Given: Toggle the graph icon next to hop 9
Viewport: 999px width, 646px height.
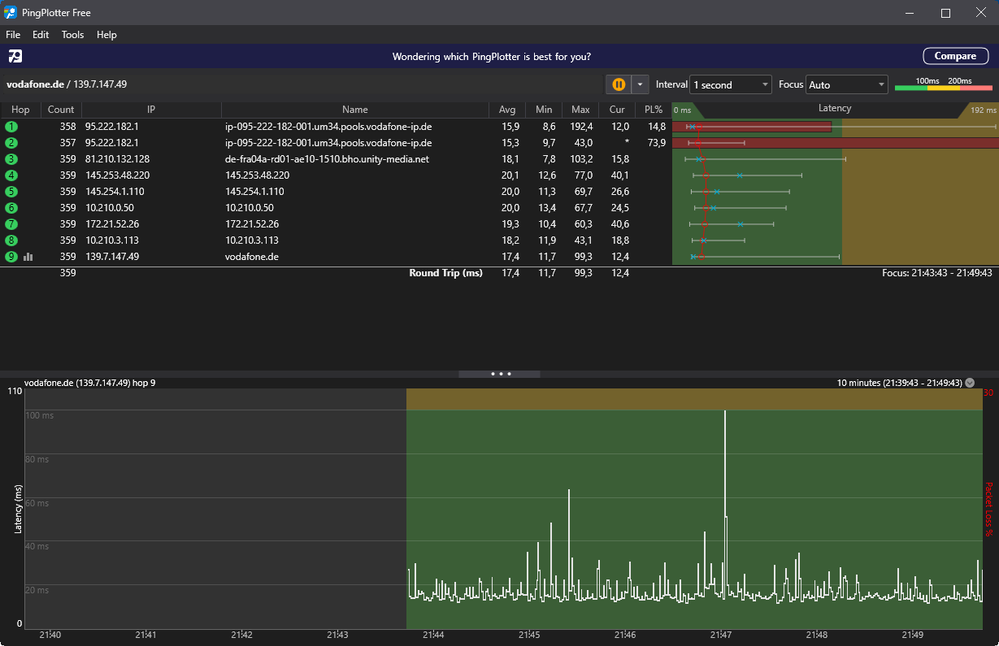Looking at the screenshot, I should 28,257.
